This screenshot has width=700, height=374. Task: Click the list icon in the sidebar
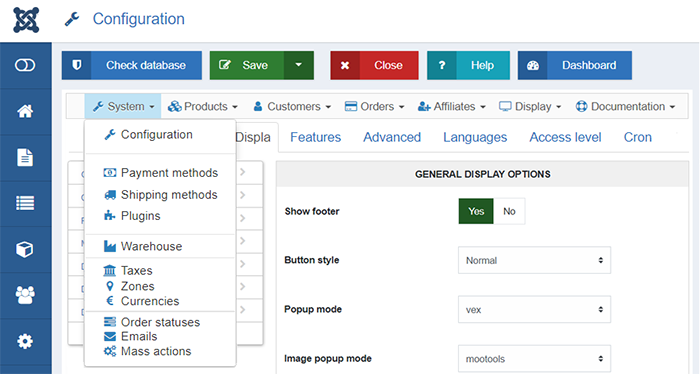point(25,204)
